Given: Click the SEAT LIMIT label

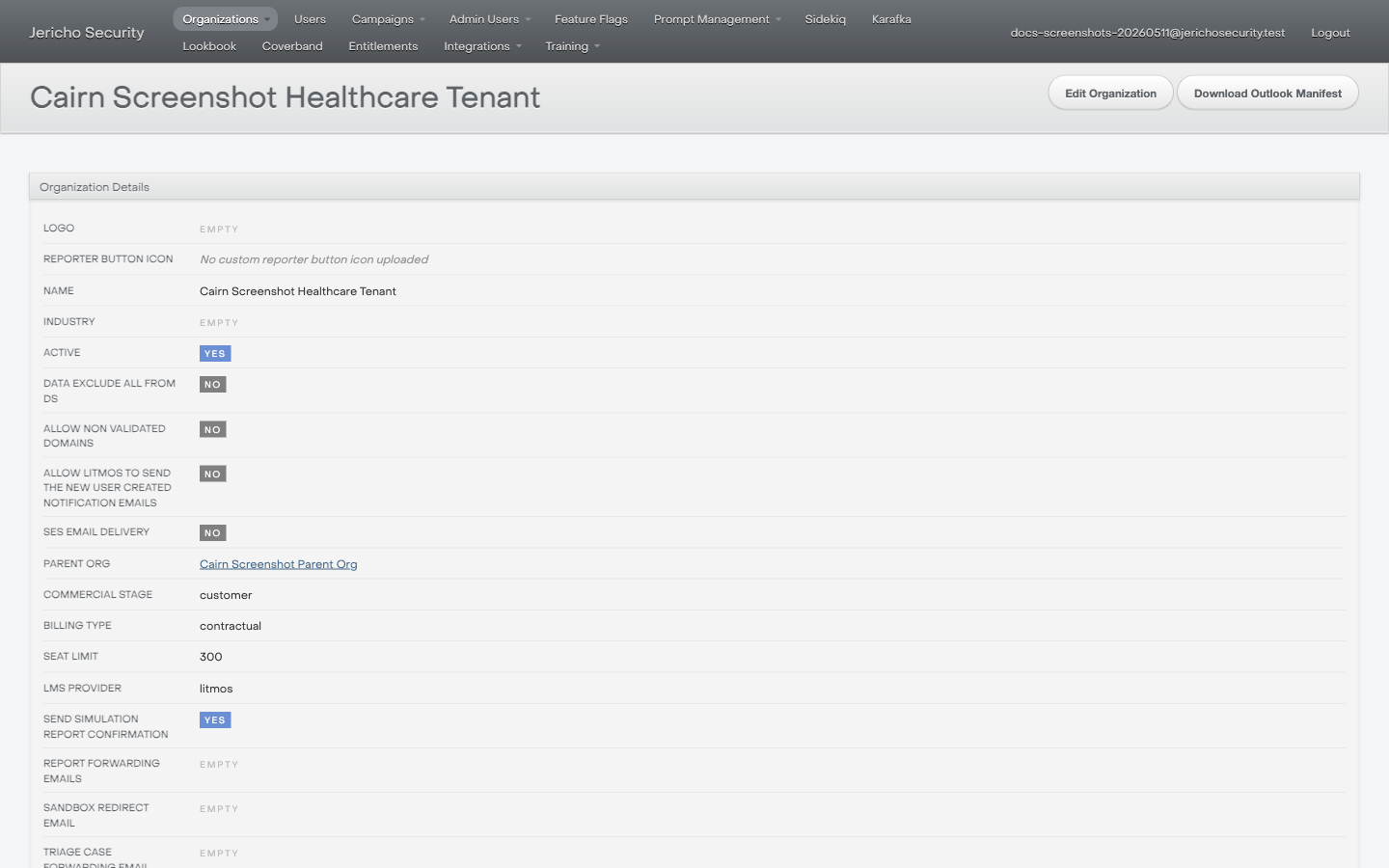Looking at the screenshot, I should [70, 657].
